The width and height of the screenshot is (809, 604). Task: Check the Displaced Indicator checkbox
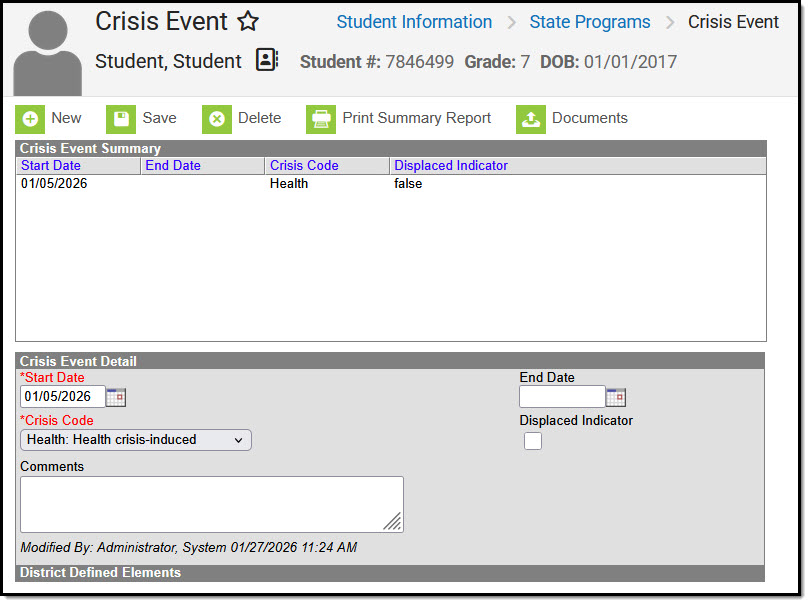pos(533,442)
